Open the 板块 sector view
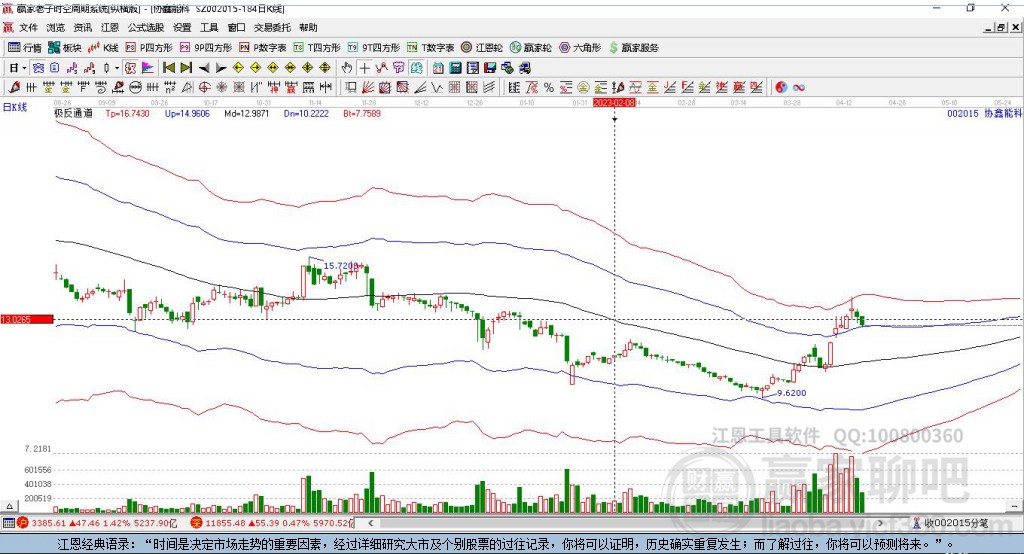The height and width of the screenshot is (554, 1024). [65, 48]
